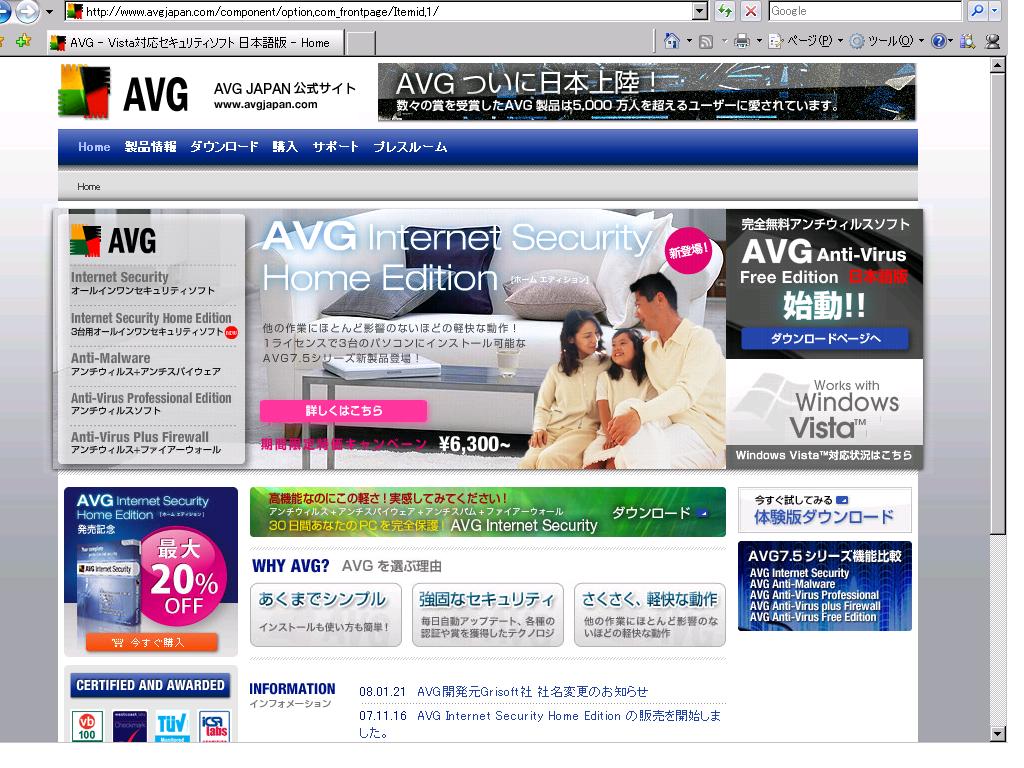Open the Grisoft社 社名変更のお知らせ news link
1024x768 pixels.
click(x=532, y=692)
